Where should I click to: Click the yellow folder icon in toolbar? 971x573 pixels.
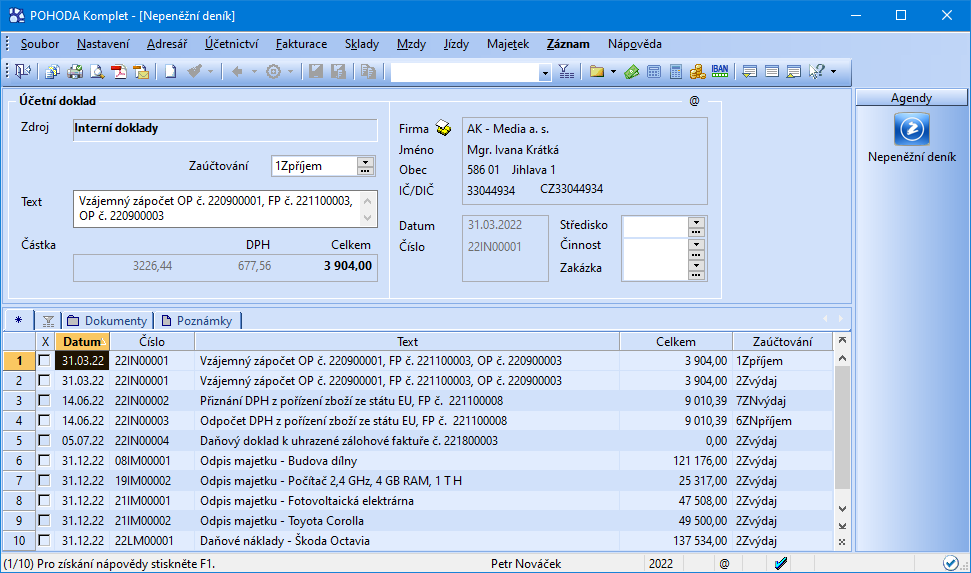click(597, 72)
